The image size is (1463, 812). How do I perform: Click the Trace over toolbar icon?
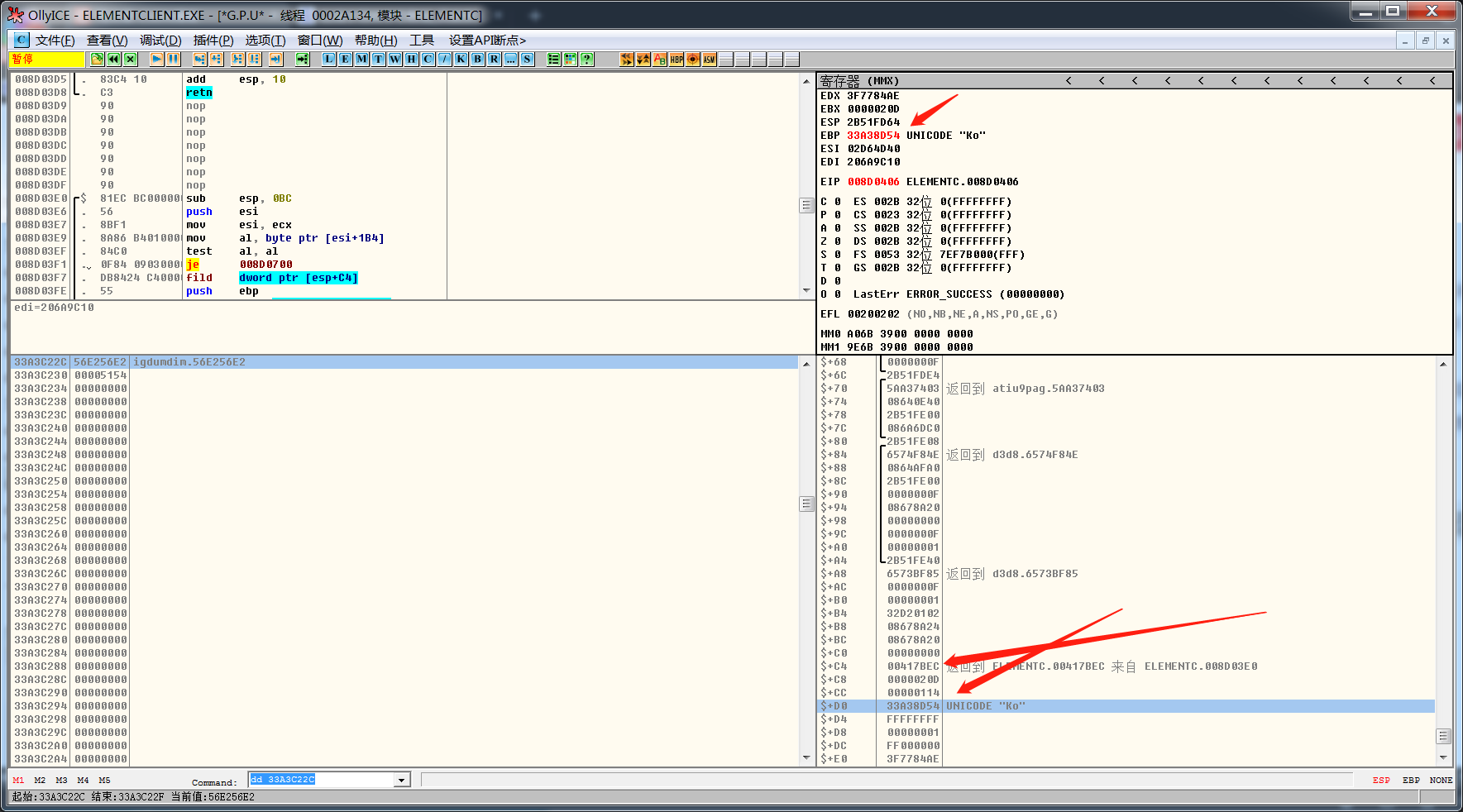[x=255, y=59]
